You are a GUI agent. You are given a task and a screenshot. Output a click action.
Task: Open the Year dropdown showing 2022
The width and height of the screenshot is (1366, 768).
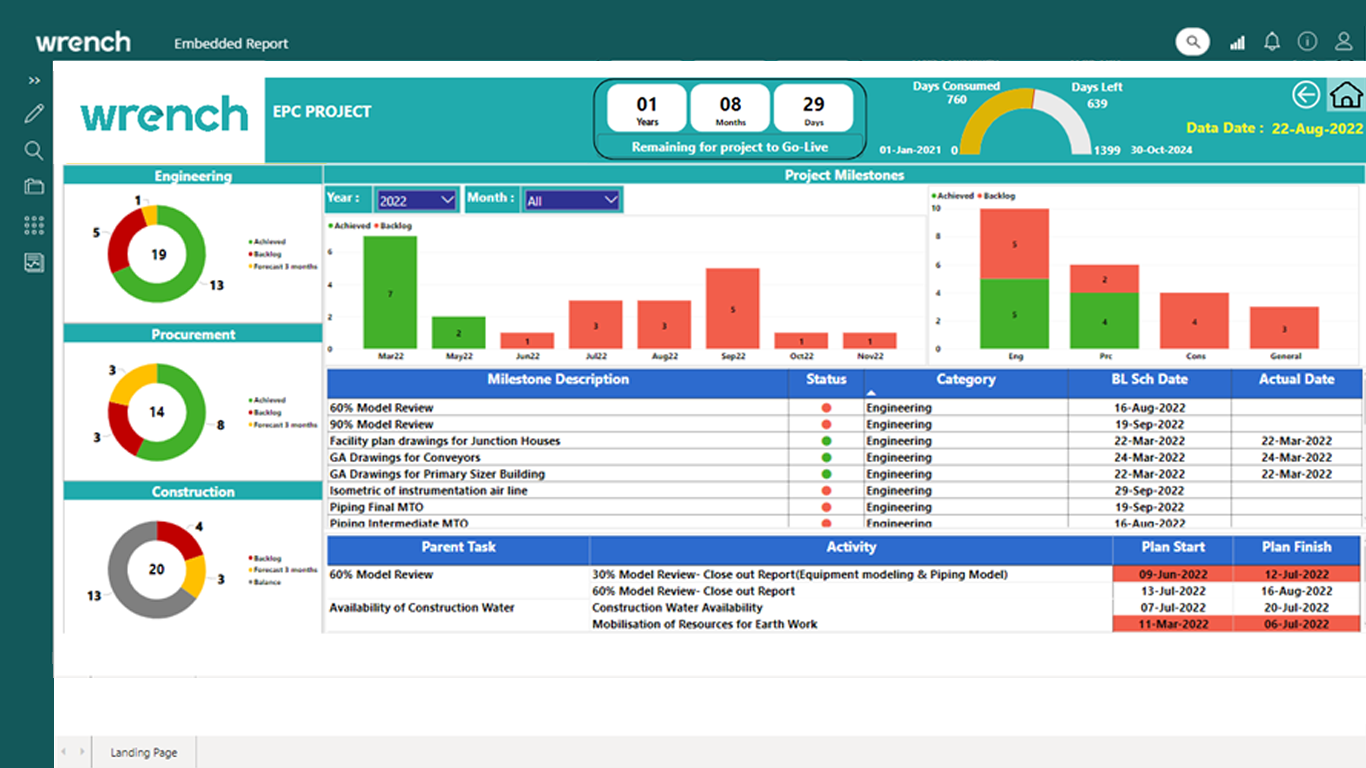[x=416, y=200]
